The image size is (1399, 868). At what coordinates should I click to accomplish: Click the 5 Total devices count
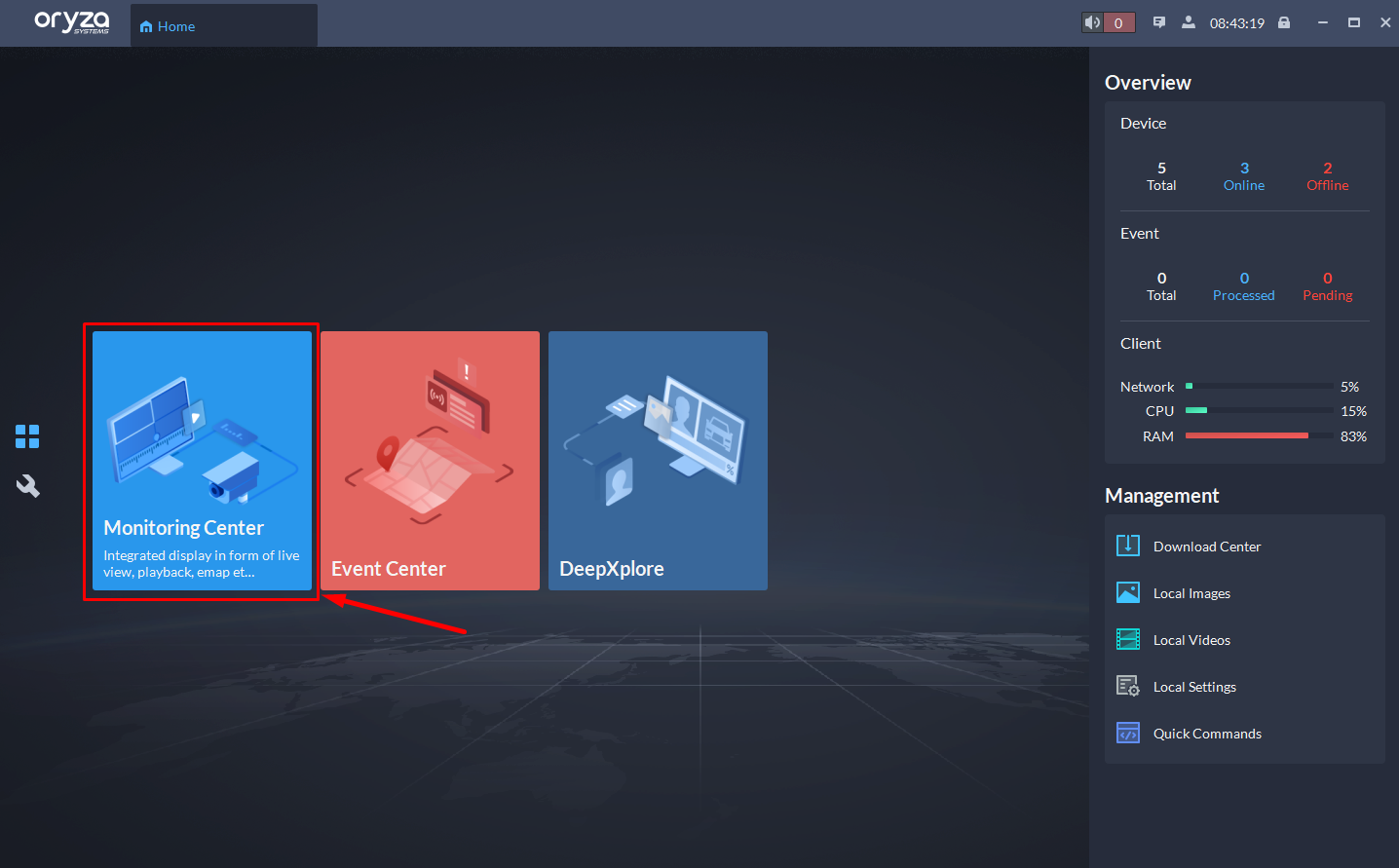(x=1161, y=176)
